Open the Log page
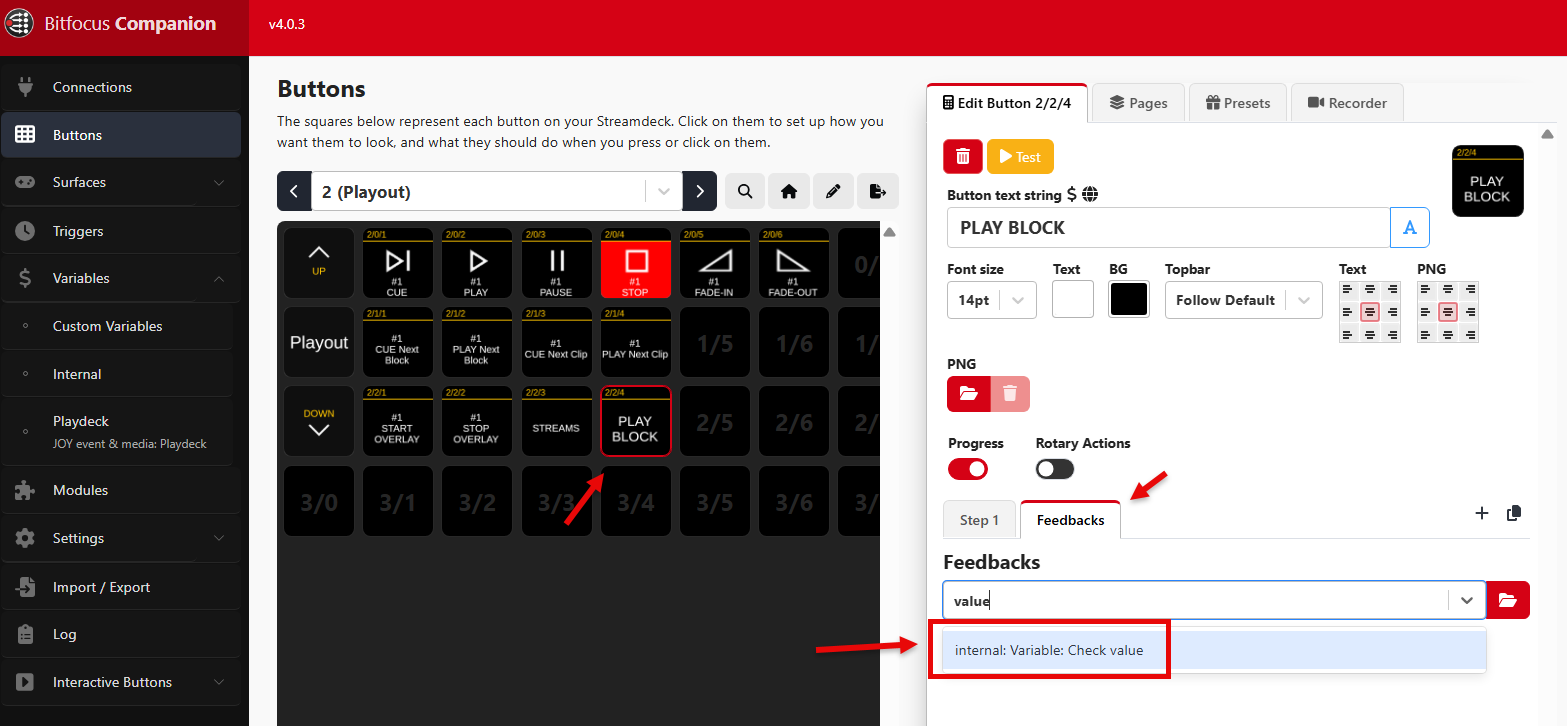 click(x=120, y=634)
